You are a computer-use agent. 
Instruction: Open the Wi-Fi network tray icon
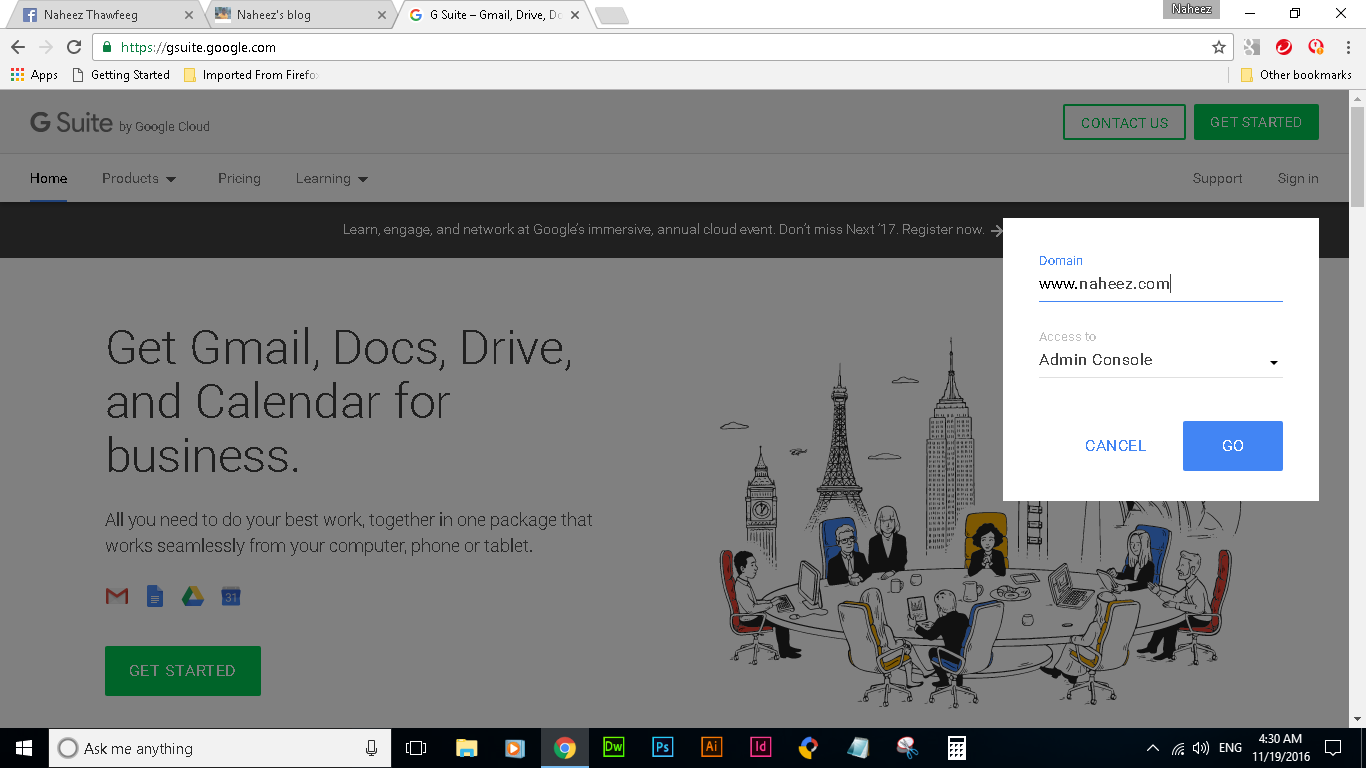[x=1178, y=748]
